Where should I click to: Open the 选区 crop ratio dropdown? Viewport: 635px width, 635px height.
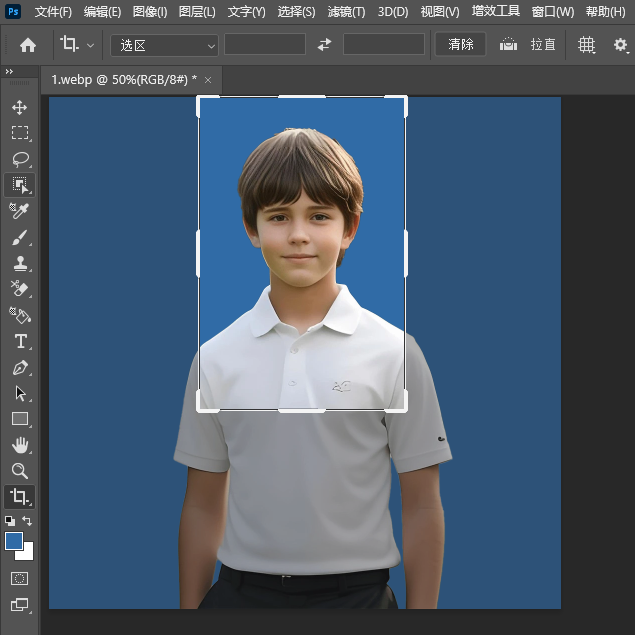click(164, 45)
